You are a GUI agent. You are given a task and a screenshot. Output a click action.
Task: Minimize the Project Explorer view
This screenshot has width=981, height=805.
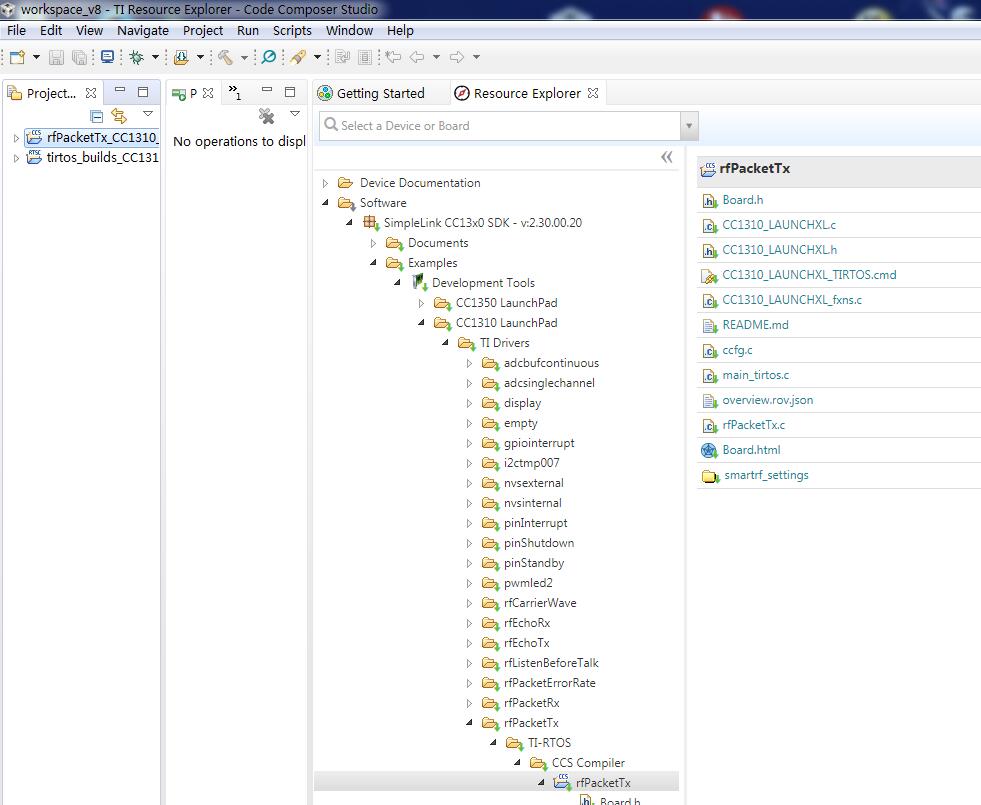[120, 91]
